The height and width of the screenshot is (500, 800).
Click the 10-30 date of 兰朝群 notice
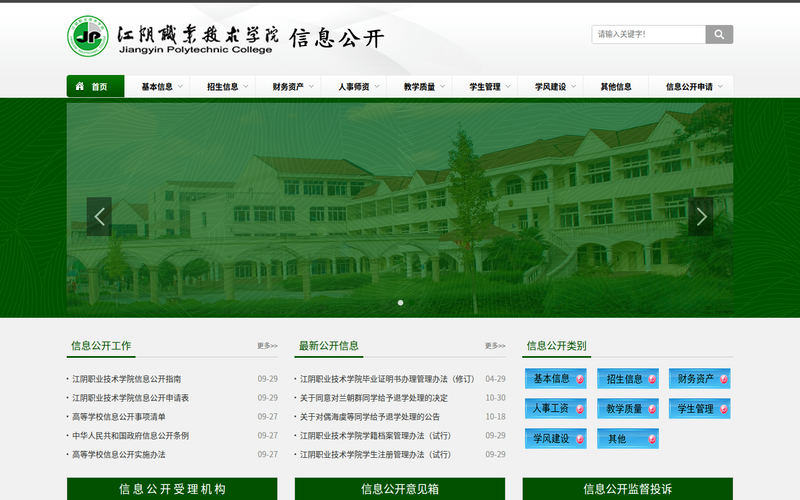[495, 398]
